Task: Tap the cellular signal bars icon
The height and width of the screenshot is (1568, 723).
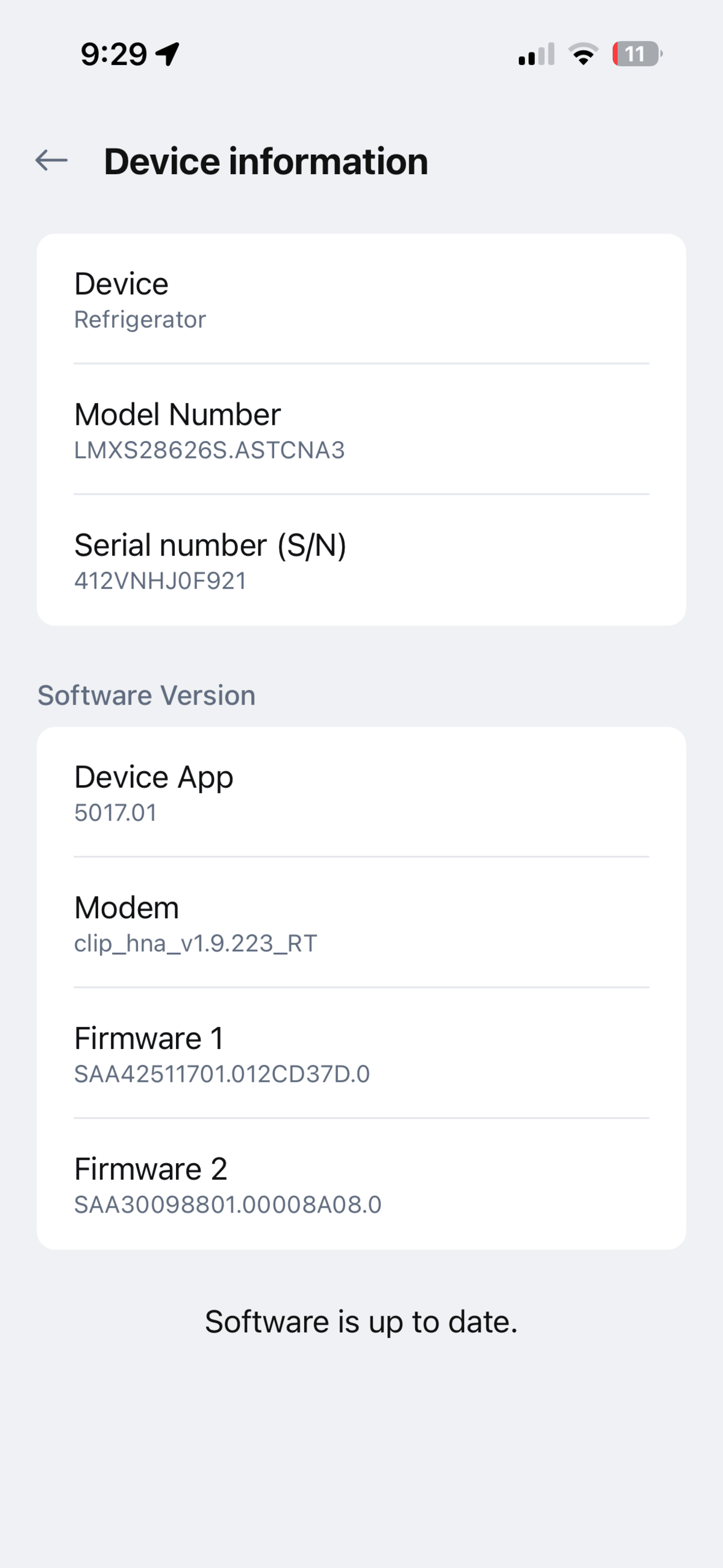Action: coord(536,54)
